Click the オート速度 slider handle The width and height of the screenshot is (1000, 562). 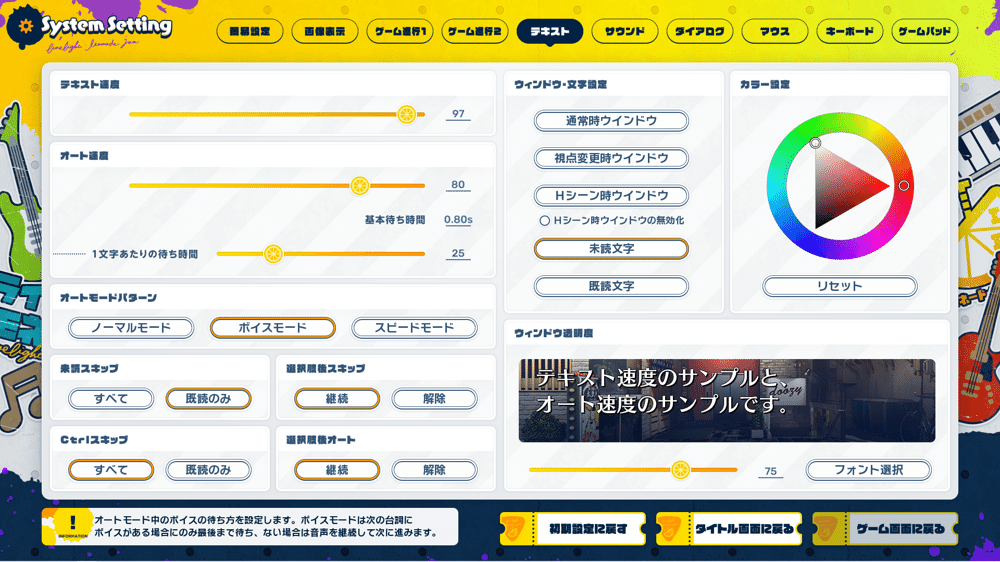(360, 186)
